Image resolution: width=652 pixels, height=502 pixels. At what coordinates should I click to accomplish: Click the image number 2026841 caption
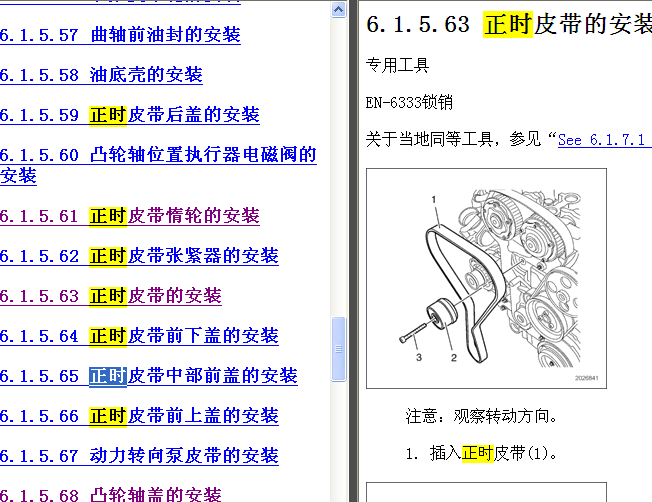click(586, 378)
